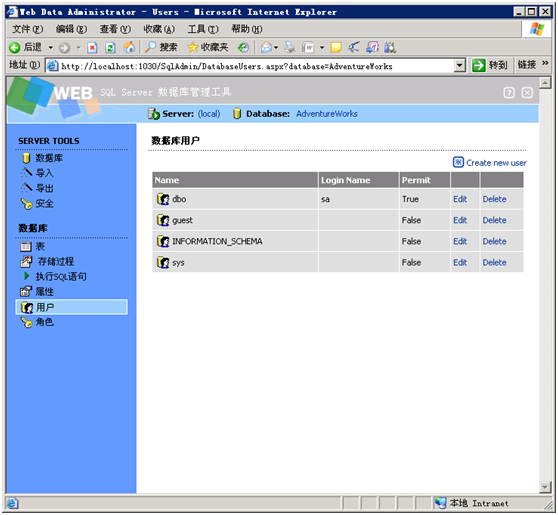Click Edit for the sys user
Viewport: 558px width, 515px height.
tap(460, 263)
